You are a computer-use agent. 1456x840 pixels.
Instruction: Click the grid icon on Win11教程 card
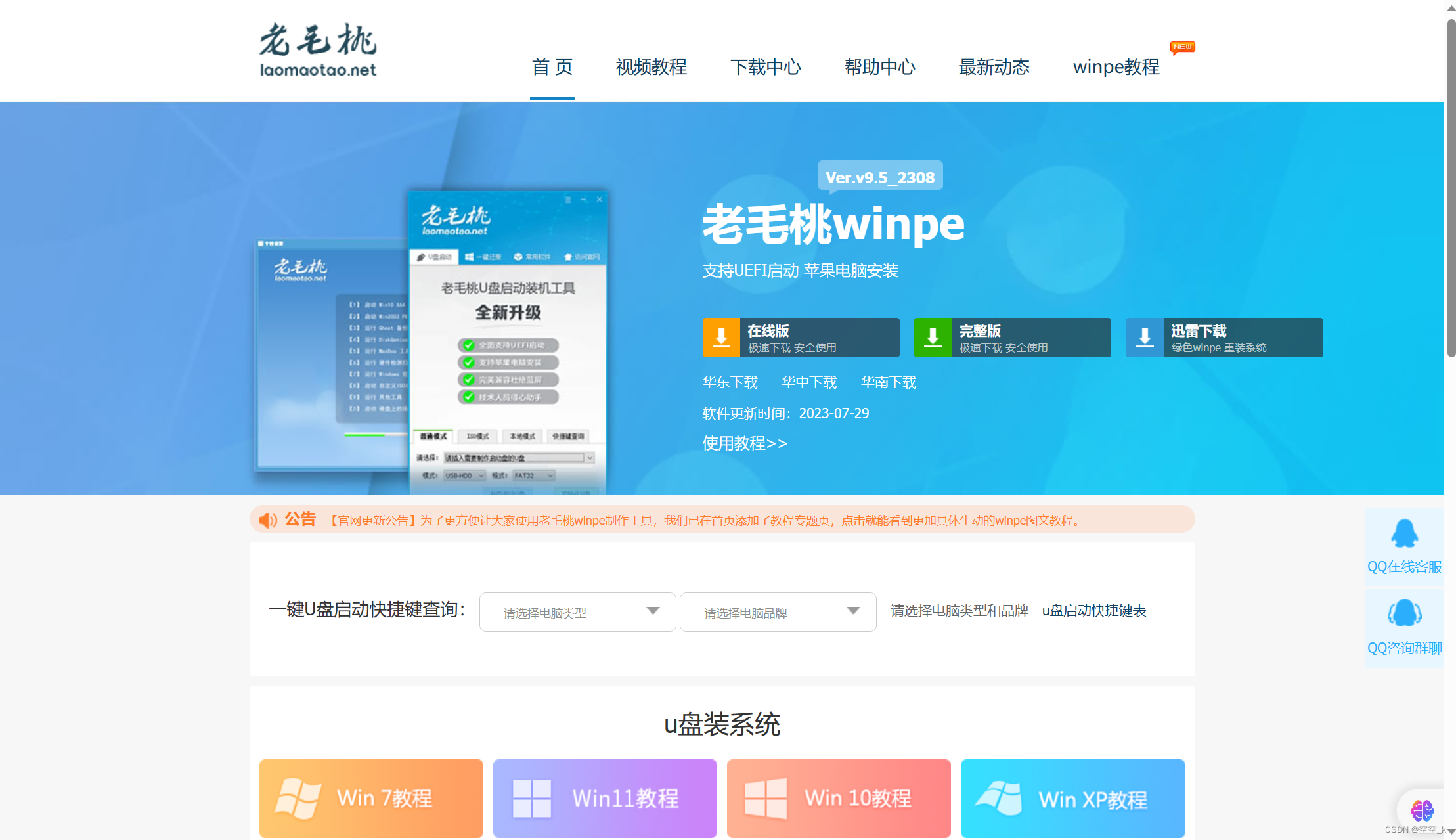point(533,797)
